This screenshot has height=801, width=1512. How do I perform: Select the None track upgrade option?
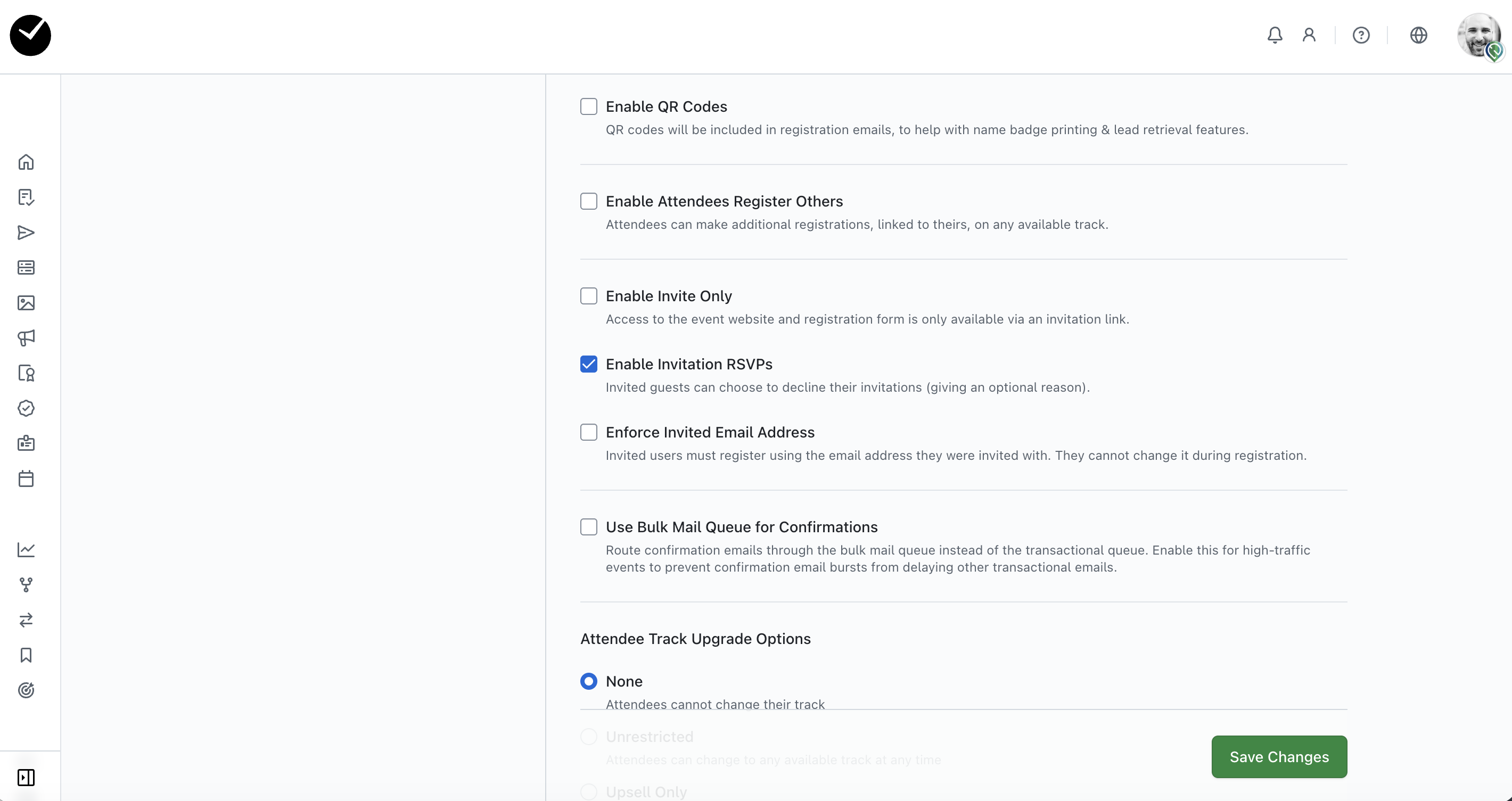pyautogui.click(x=589, y=681)
